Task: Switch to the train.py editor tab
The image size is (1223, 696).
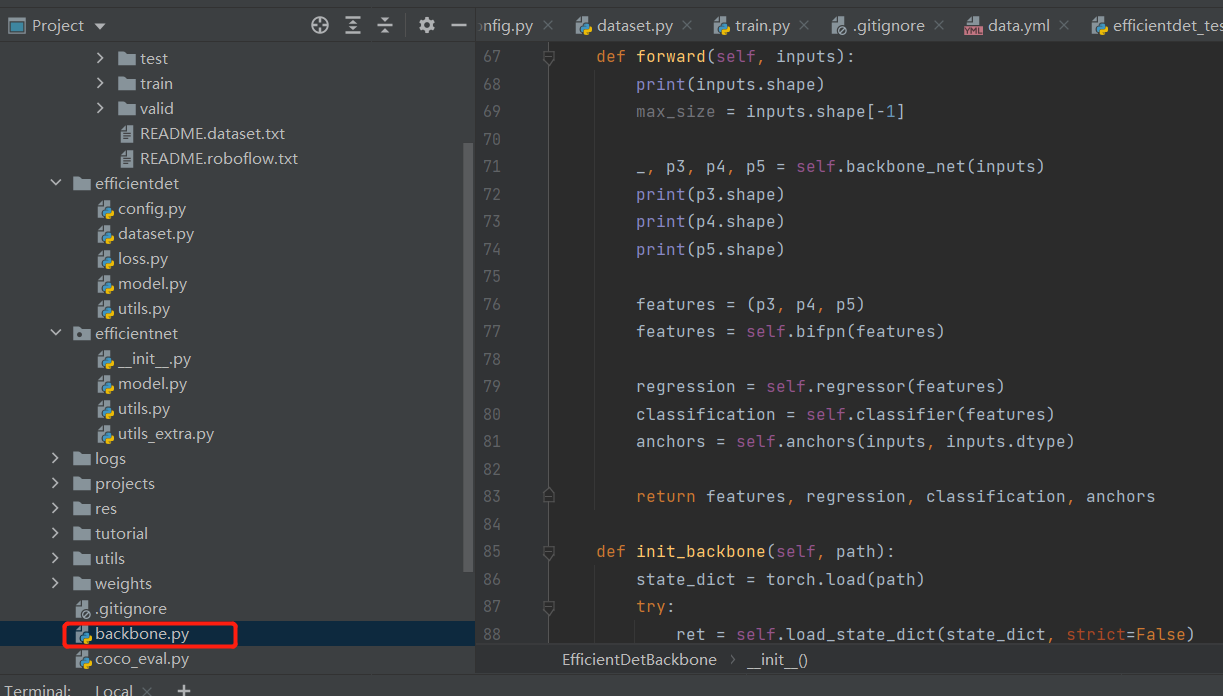Action: pos(762,26)
